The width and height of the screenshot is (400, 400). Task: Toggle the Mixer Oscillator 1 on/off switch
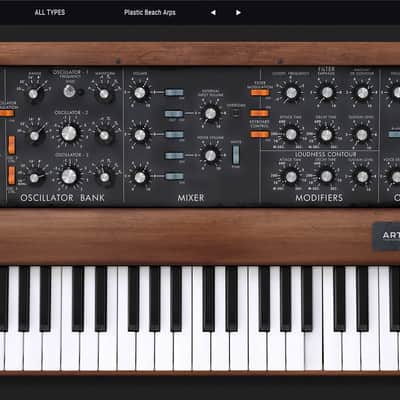pos(174,92)
